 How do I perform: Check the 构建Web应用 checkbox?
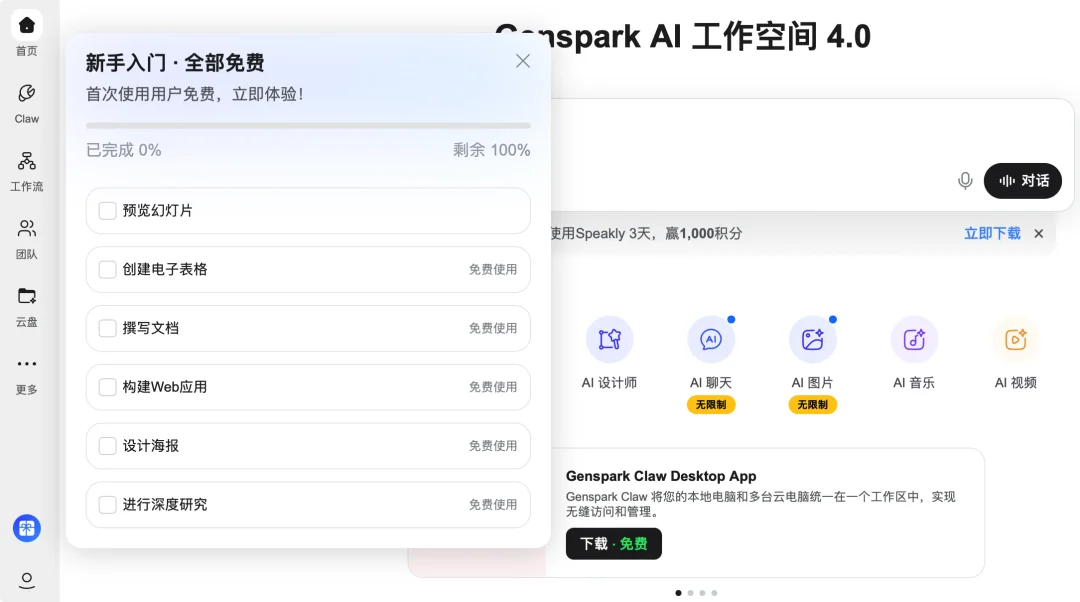click(107, 387)
